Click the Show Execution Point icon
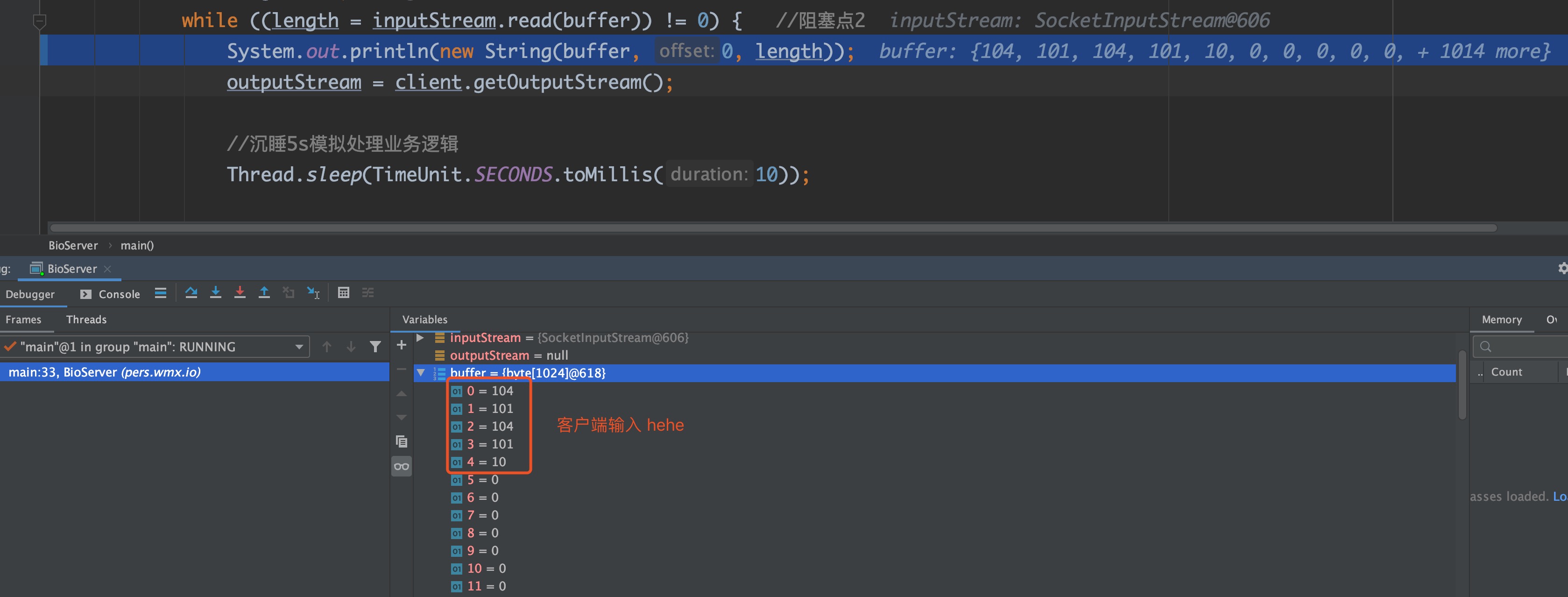 (161, 293)
